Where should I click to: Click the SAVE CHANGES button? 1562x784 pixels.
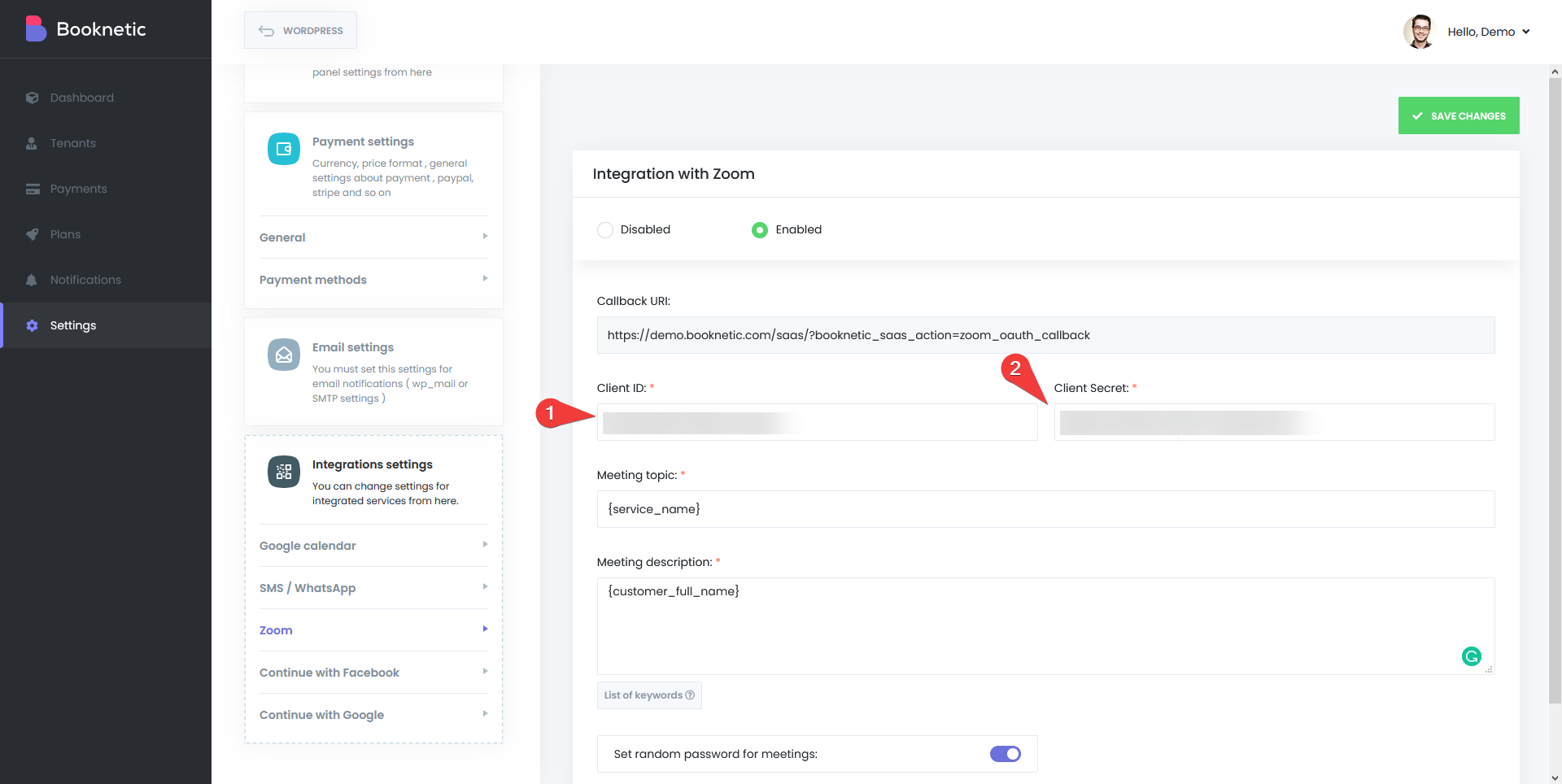click(1459, 115)
